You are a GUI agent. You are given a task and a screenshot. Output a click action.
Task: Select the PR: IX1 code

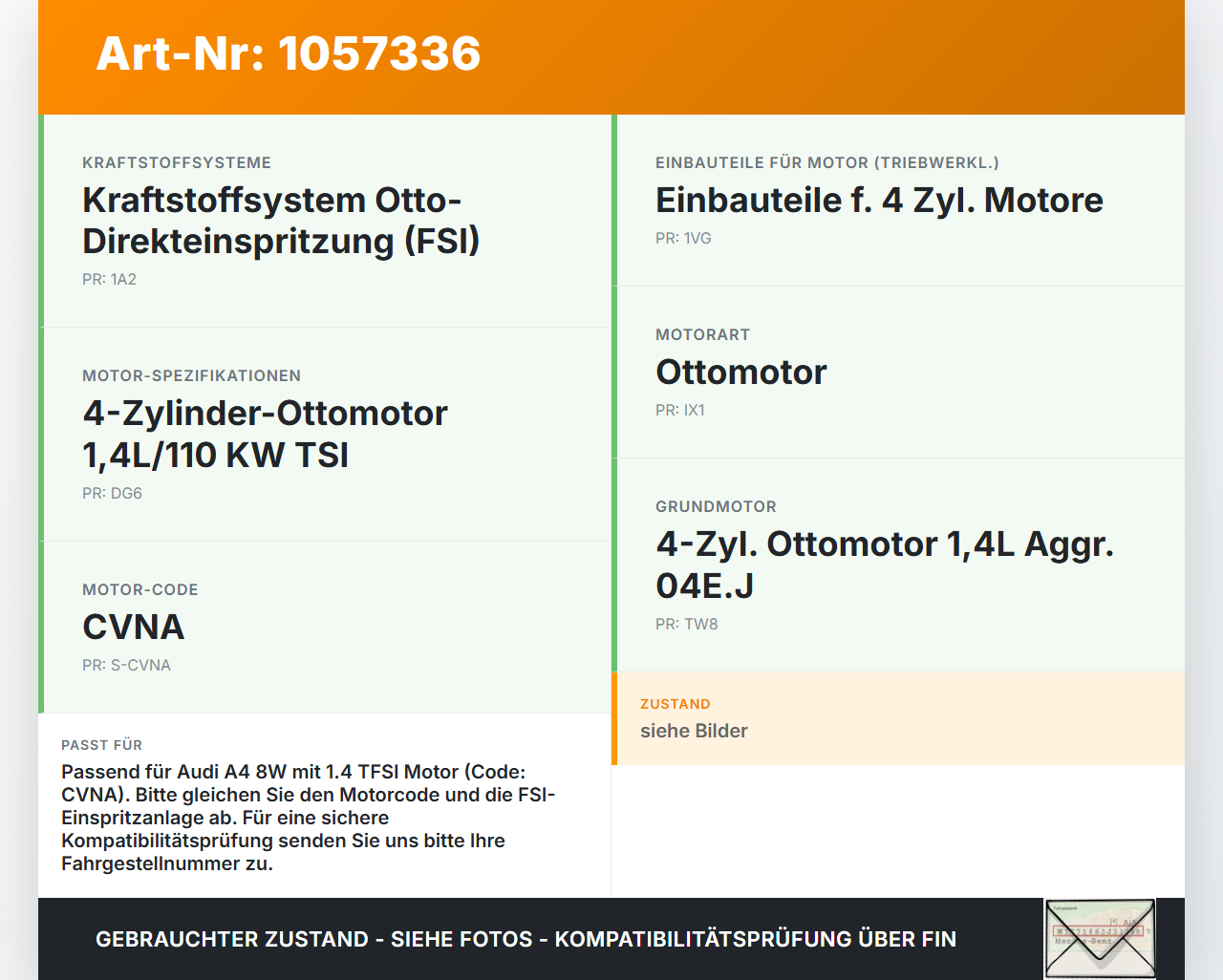point(680,411)
